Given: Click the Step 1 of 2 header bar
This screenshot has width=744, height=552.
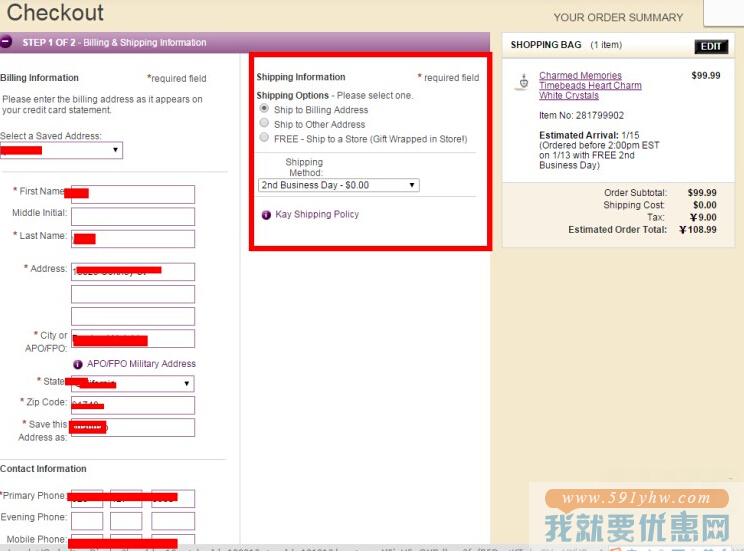Looking at the screenshot, I should coord(245,42).
